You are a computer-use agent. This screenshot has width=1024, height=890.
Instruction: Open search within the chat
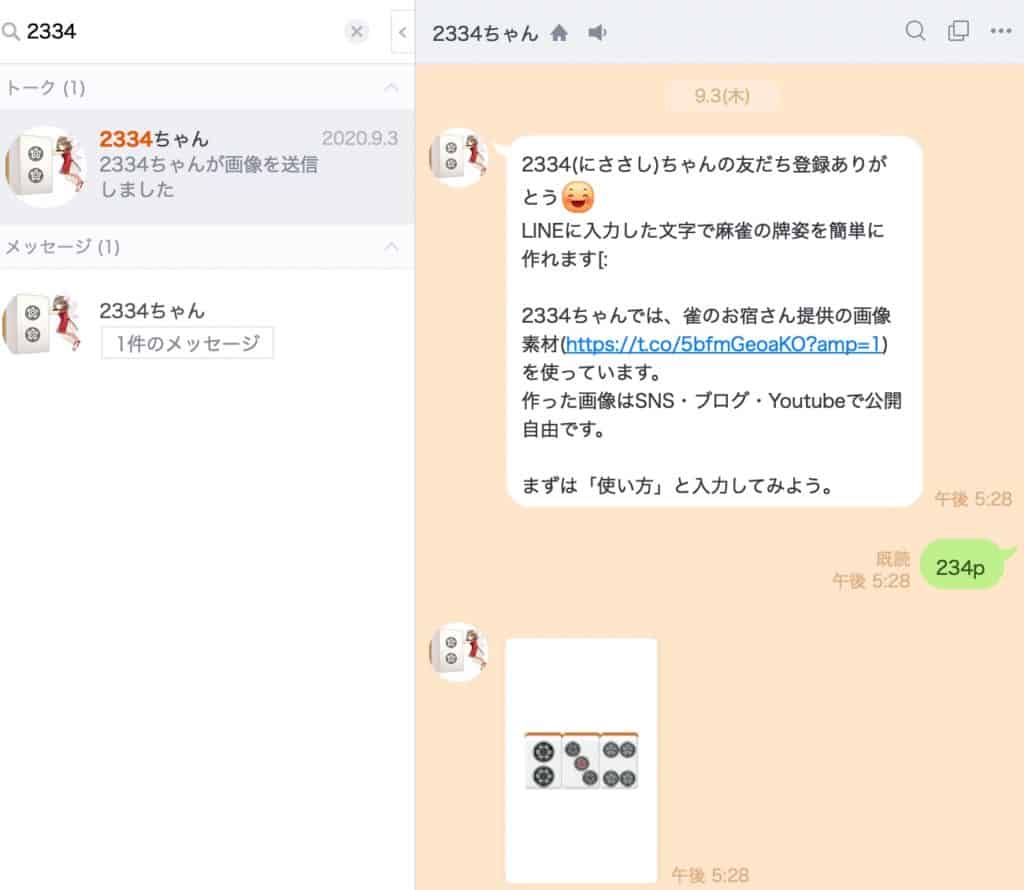coord(916,31)
